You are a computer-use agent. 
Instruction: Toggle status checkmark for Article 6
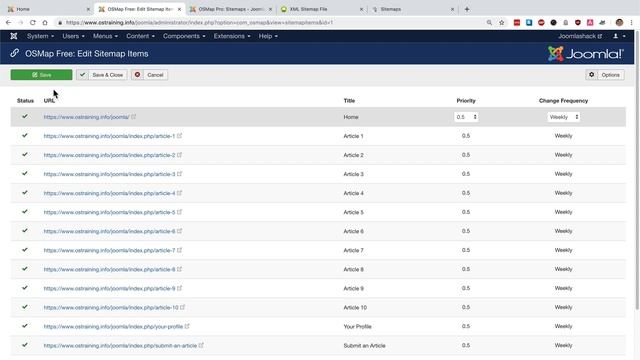(x=25, y=231)
